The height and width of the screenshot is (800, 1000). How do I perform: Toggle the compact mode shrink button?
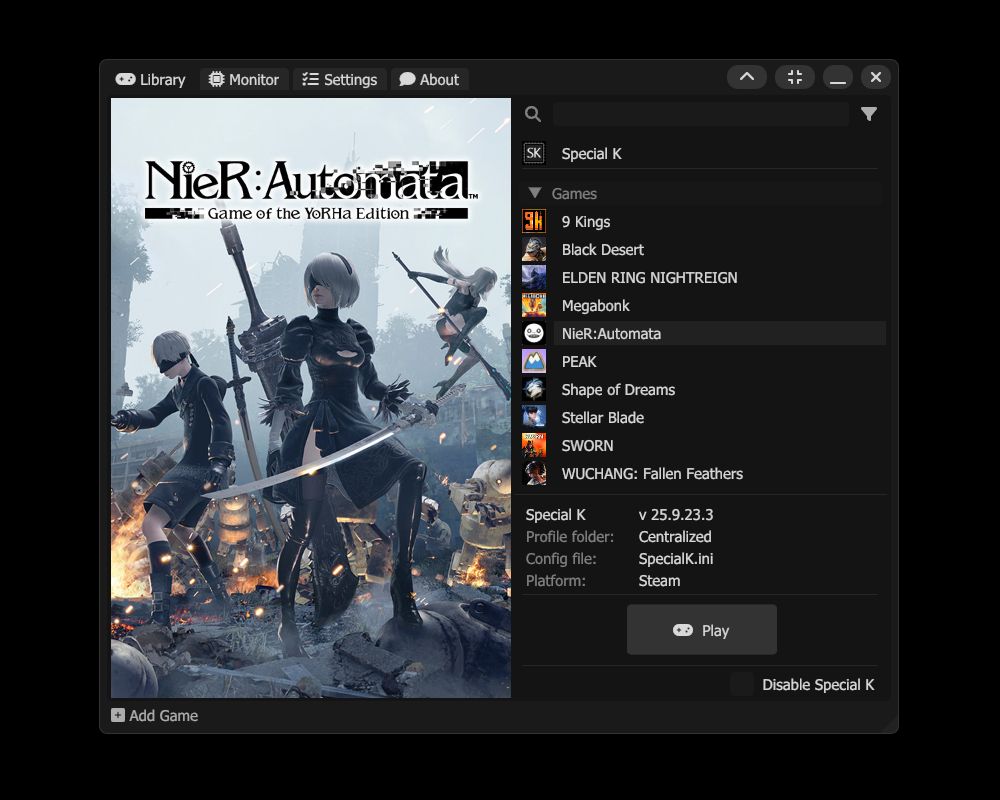click(x=795, y=77)
